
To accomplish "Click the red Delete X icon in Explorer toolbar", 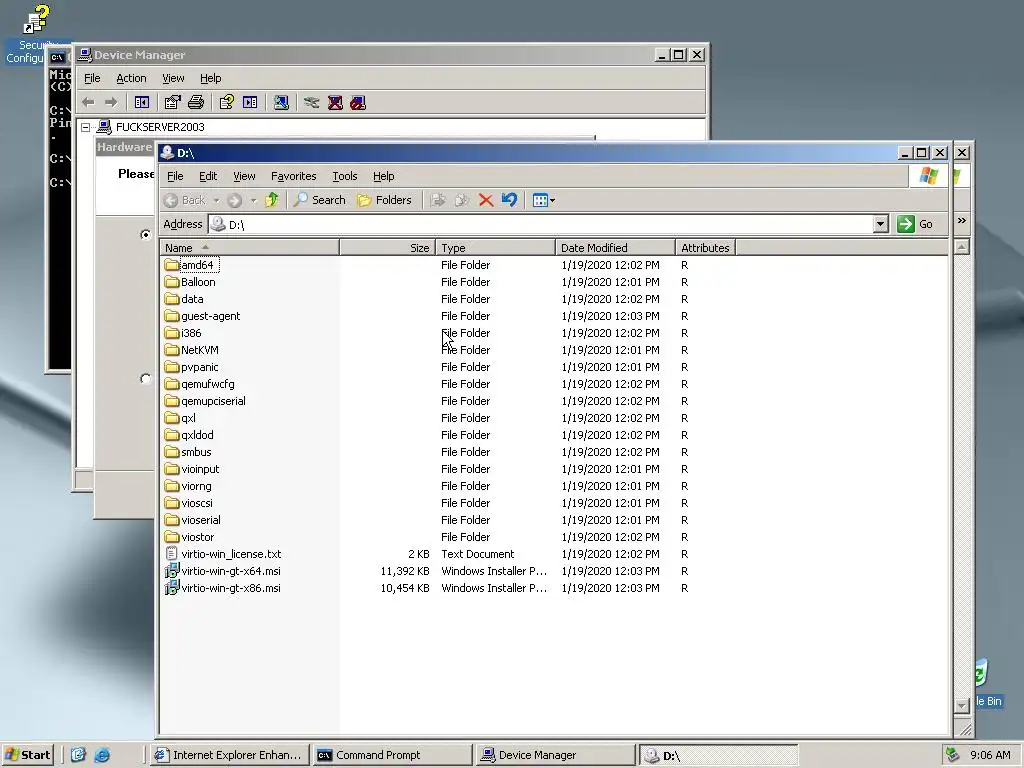I will tap(485, 200).
